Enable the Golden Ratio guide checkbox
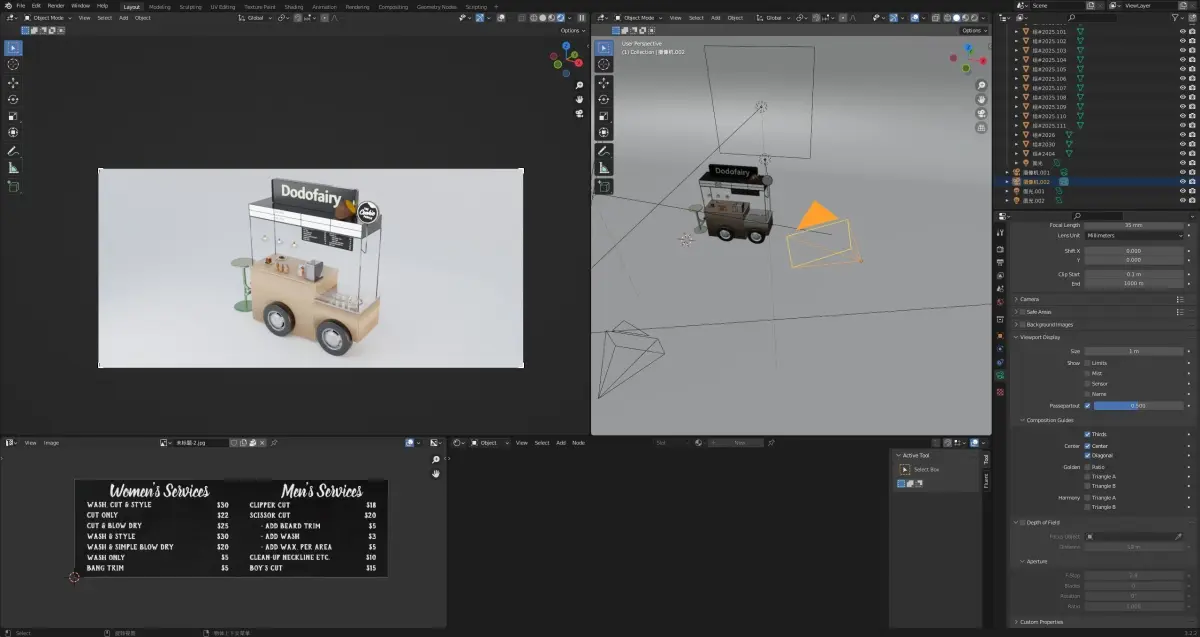 pos(1088,467)
